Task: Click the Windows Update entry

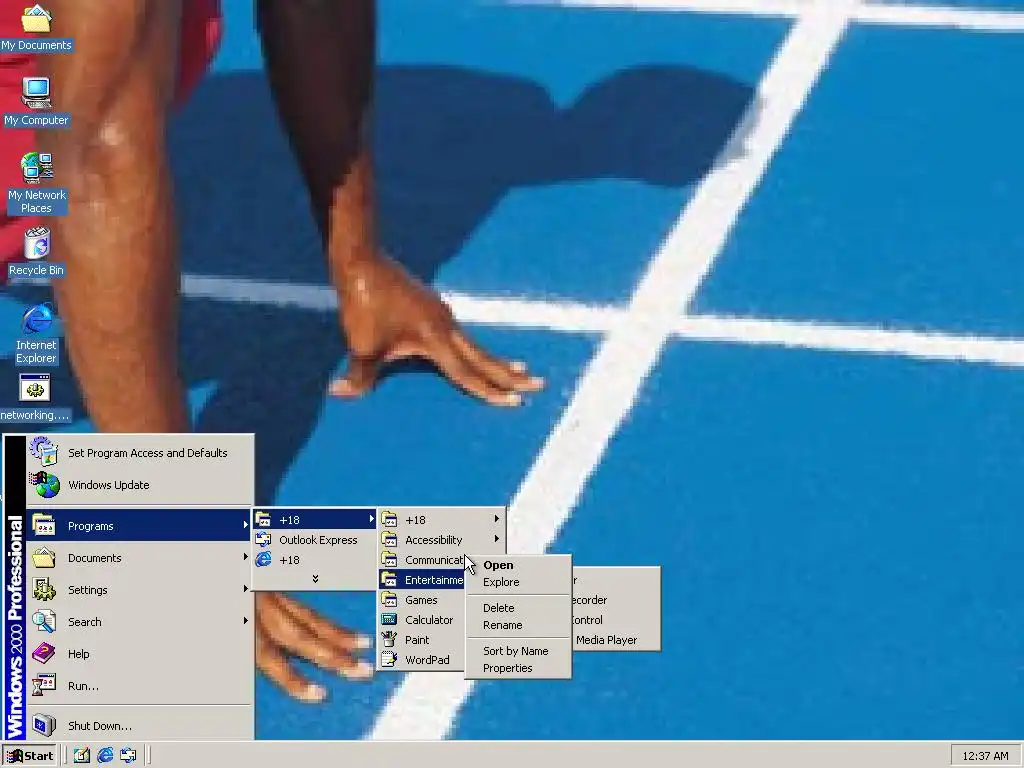Action: pyautogui.click(x=139, y=485)
